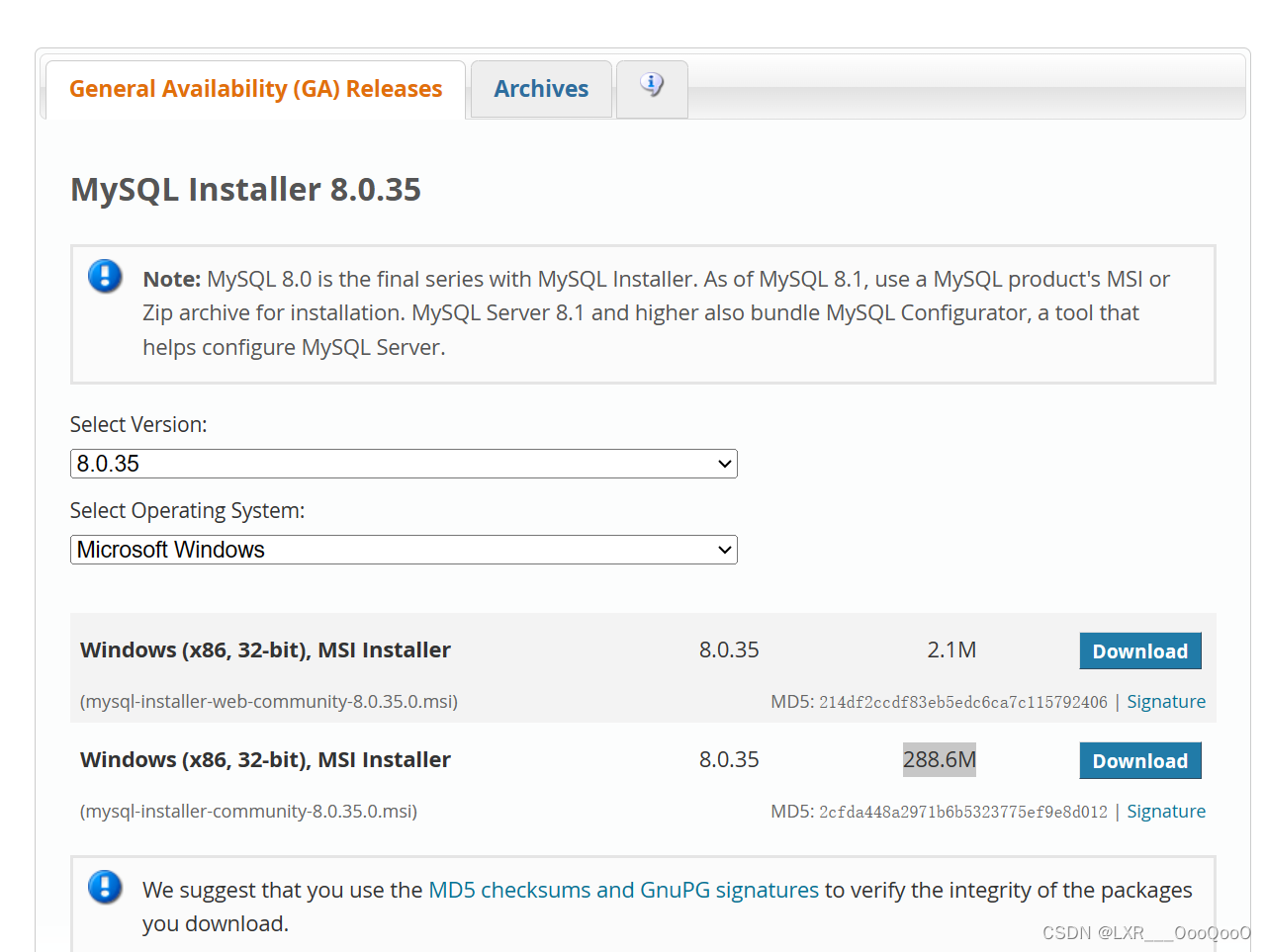Click Signature link for the web installer
This screenshot has height=952, width=1266.
1166,701
